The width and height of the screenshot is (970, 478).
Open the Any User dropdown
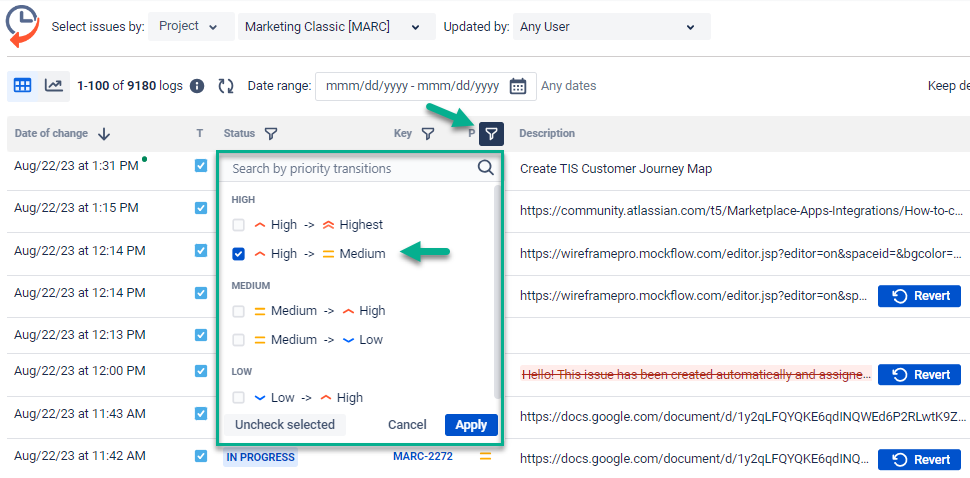pyautogui.click(x=611, y=27)
